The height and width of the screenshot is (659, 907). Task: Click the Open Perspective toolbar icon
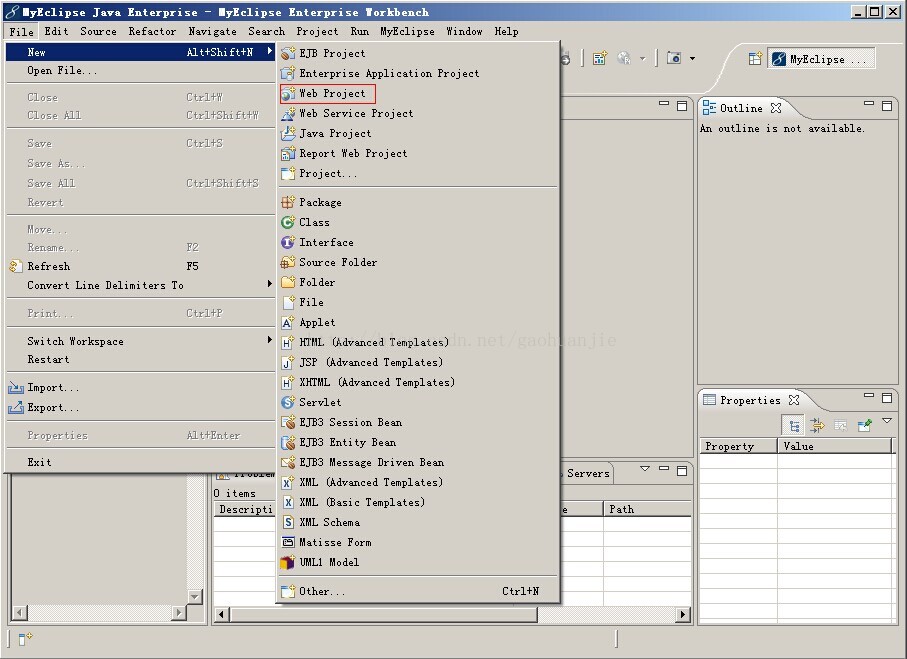755,58
